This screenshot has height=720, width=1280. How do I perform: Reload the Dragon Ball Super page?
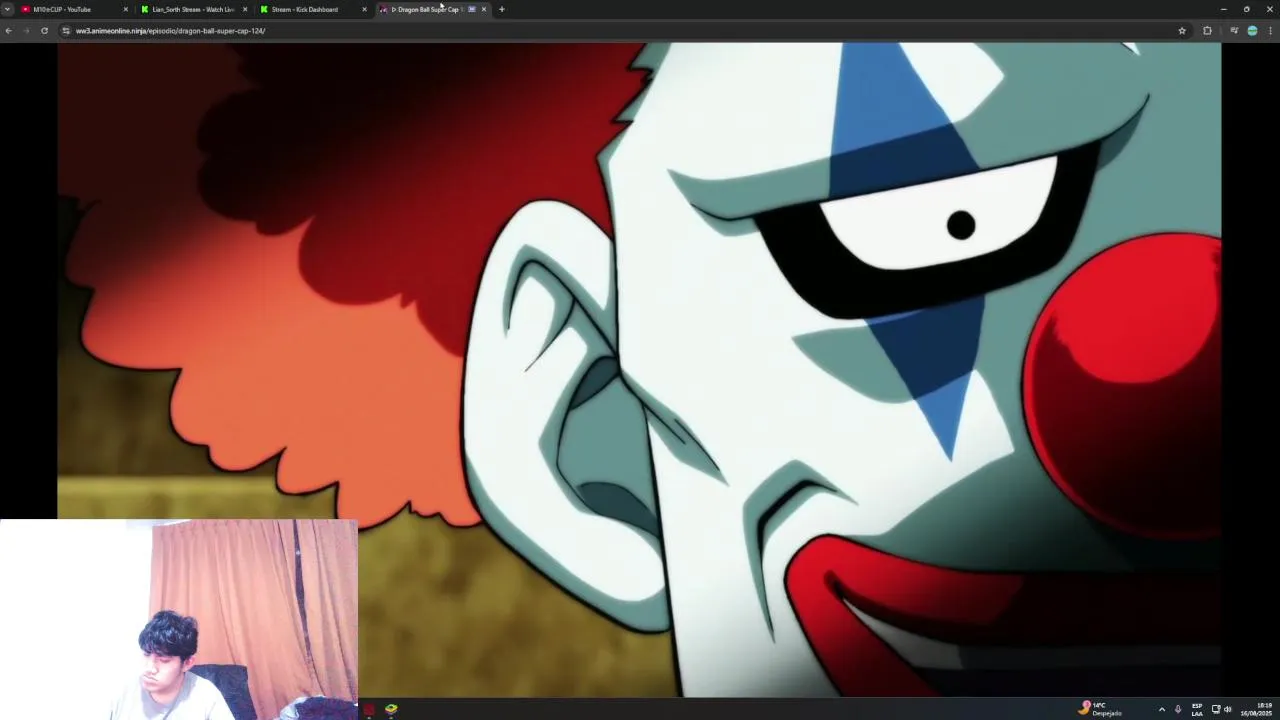(x=44, y=31)
